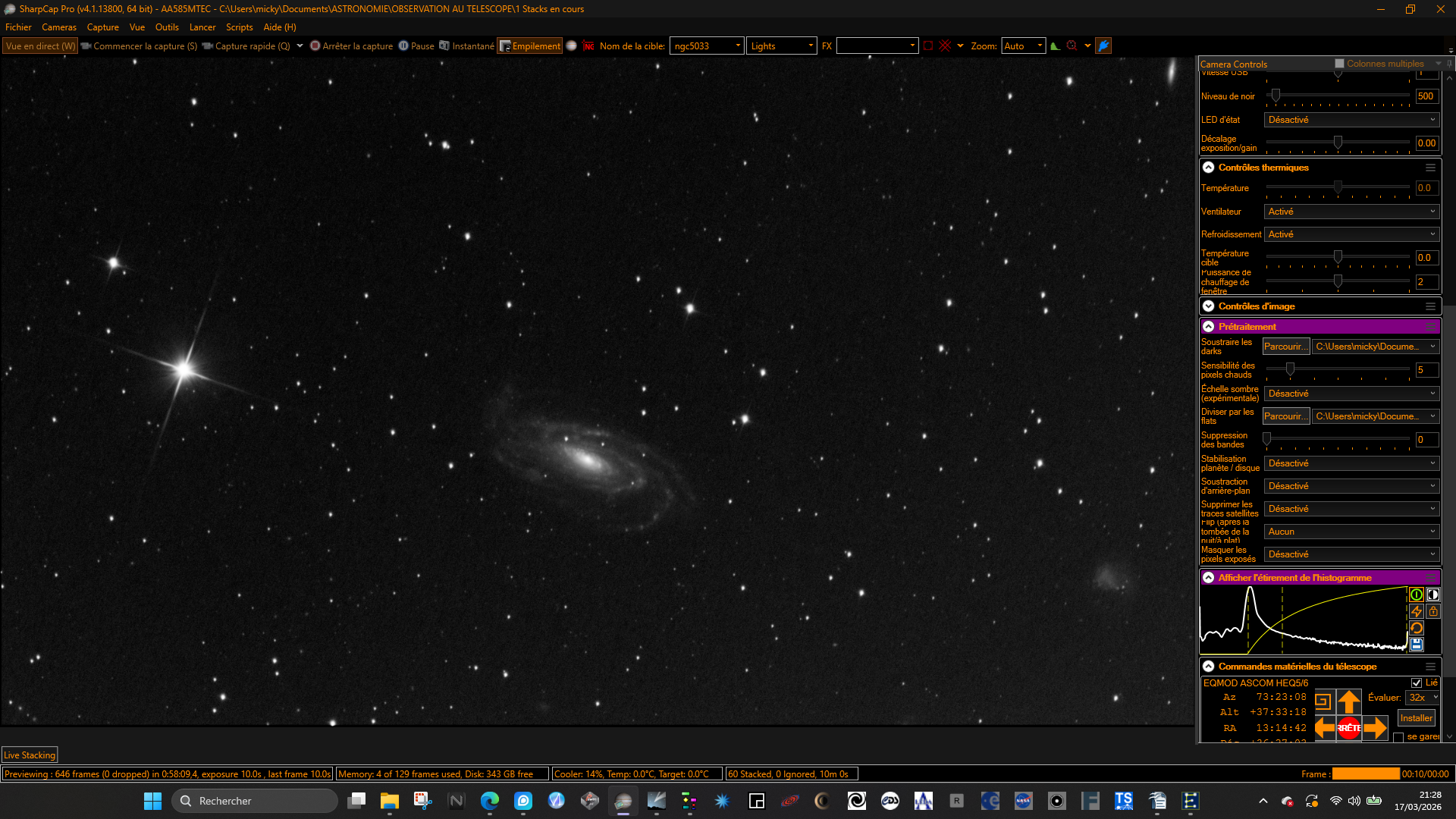The image size is (1456, 819).
Task: Move the telescope up with the orange arrow
Action: coord(1348,701)
